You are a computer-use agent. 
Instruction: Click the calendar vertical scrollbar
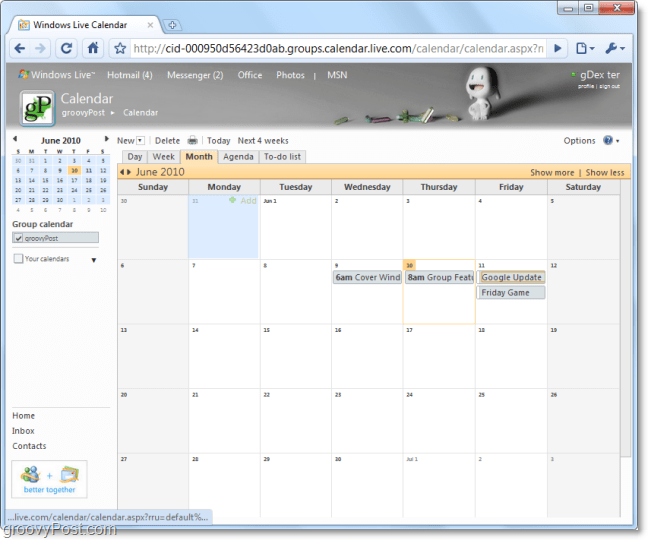[x=626, y=318]
